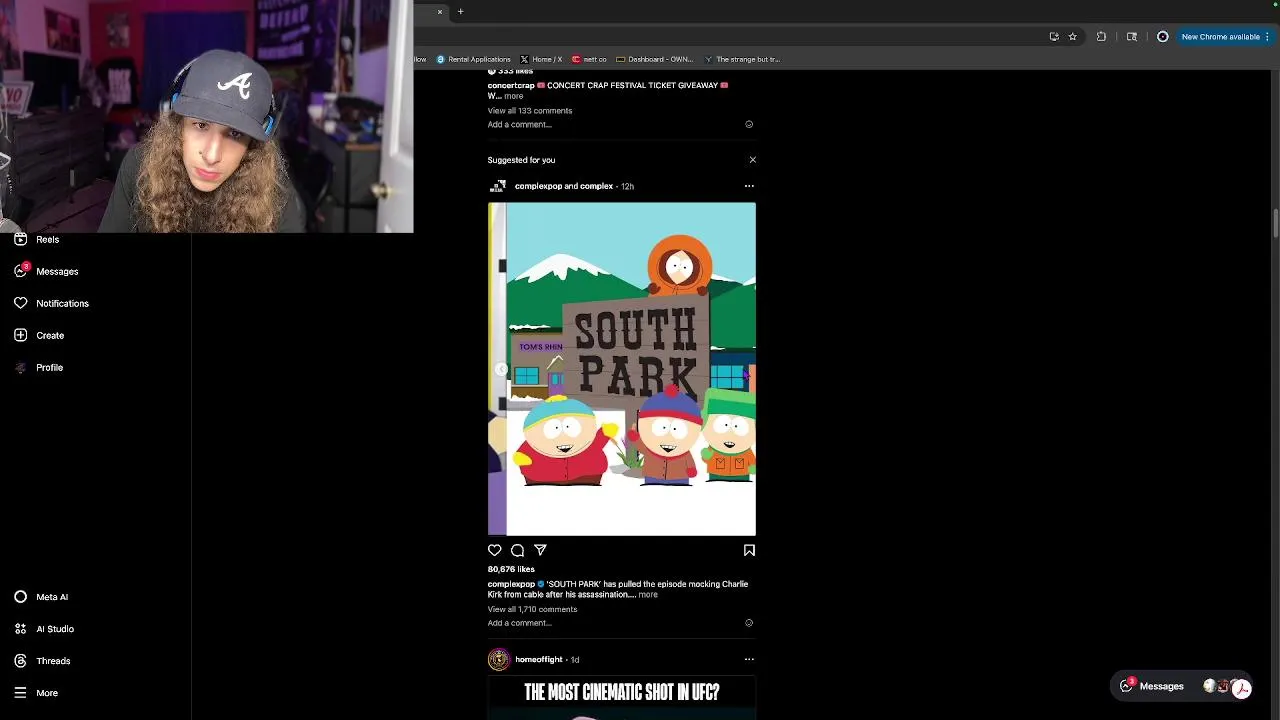Open the Chrome profile avatar icon

tap(1162, 37)
